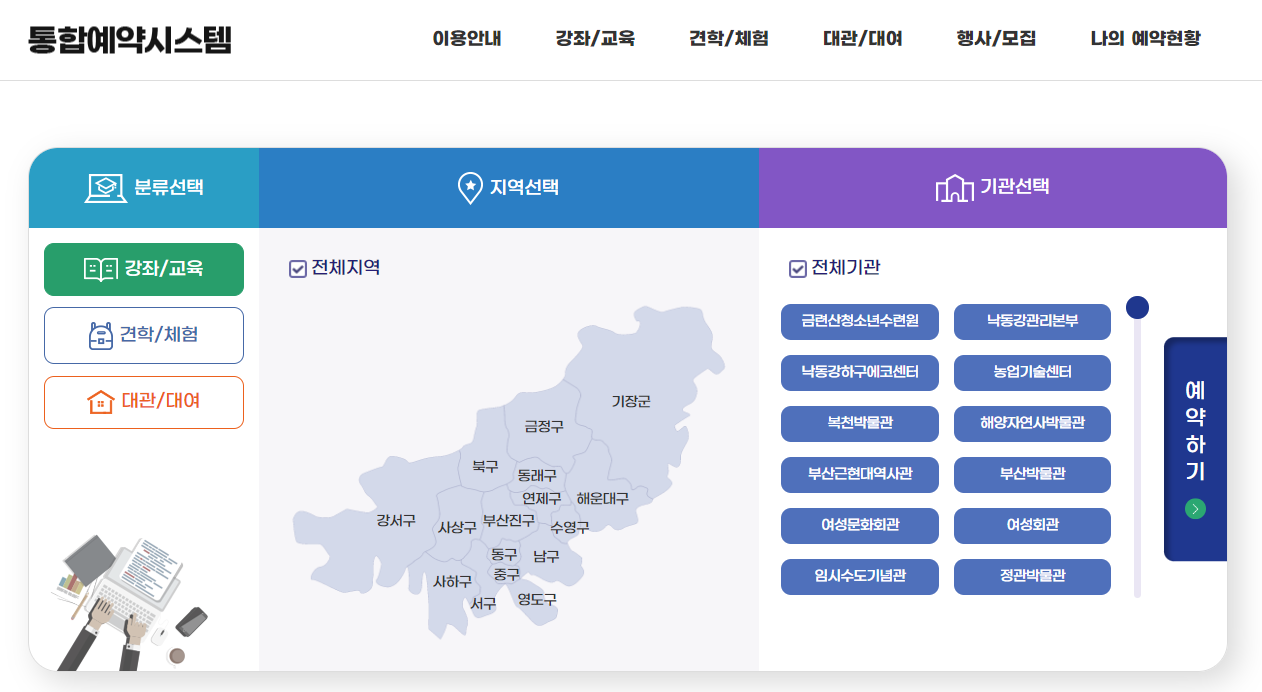This screenshot has width=1262, height=692.
Task: Choose 낙동강하구에코센터 from the institution list
Action: tap(859, 372)
